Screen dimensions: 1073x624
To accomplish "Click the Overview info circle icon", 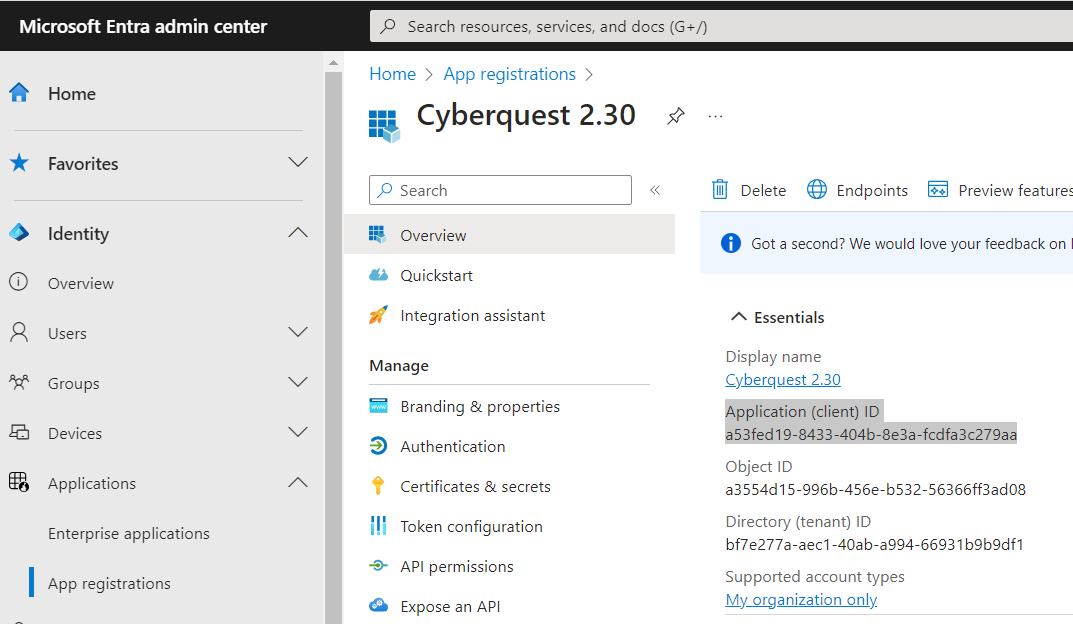I will (x=18, y=282).
